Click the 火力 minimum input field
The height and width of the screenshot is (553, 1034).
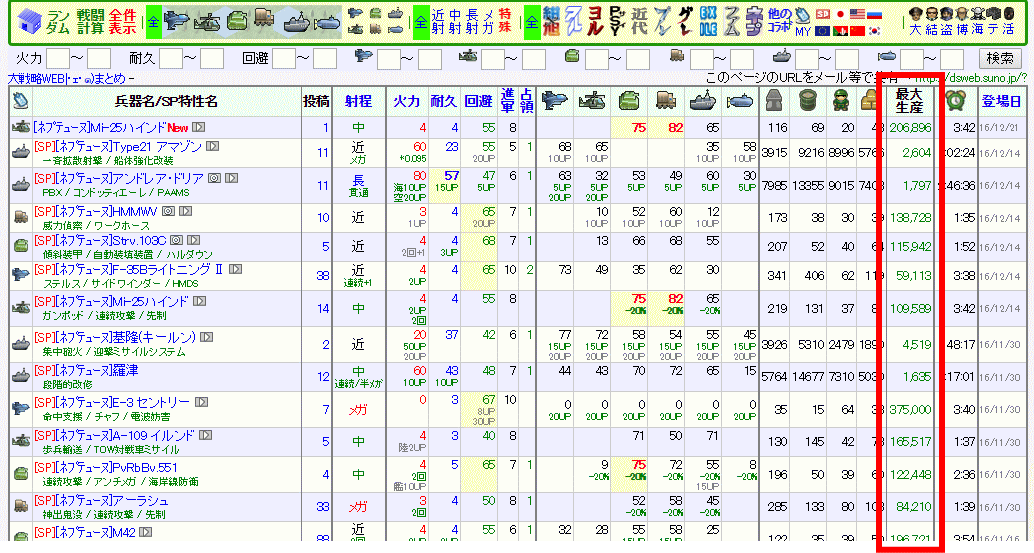pyautogui.click(x=58, y=59)
